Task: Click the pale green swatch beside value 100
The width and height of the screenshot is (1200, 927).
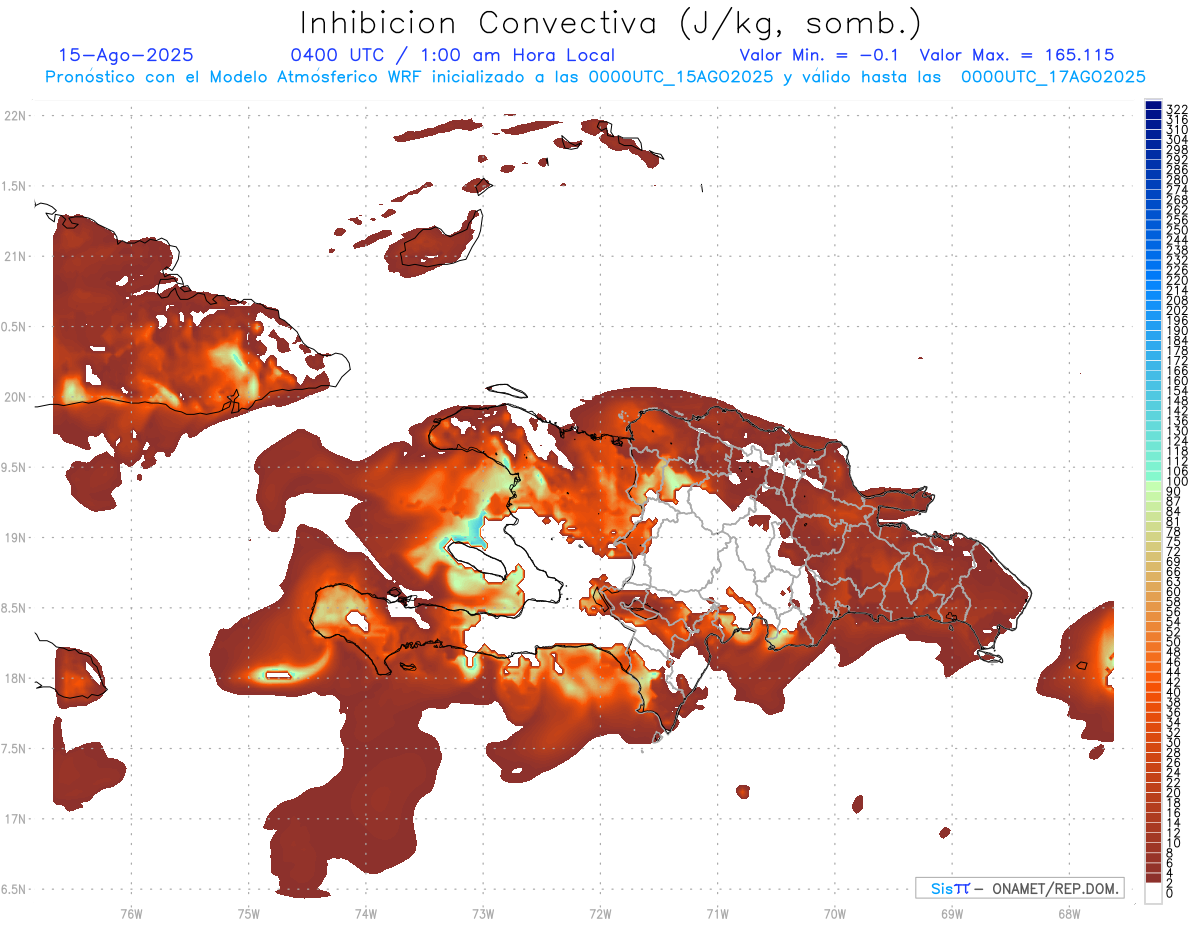Action: click(x=1153, y=487)
